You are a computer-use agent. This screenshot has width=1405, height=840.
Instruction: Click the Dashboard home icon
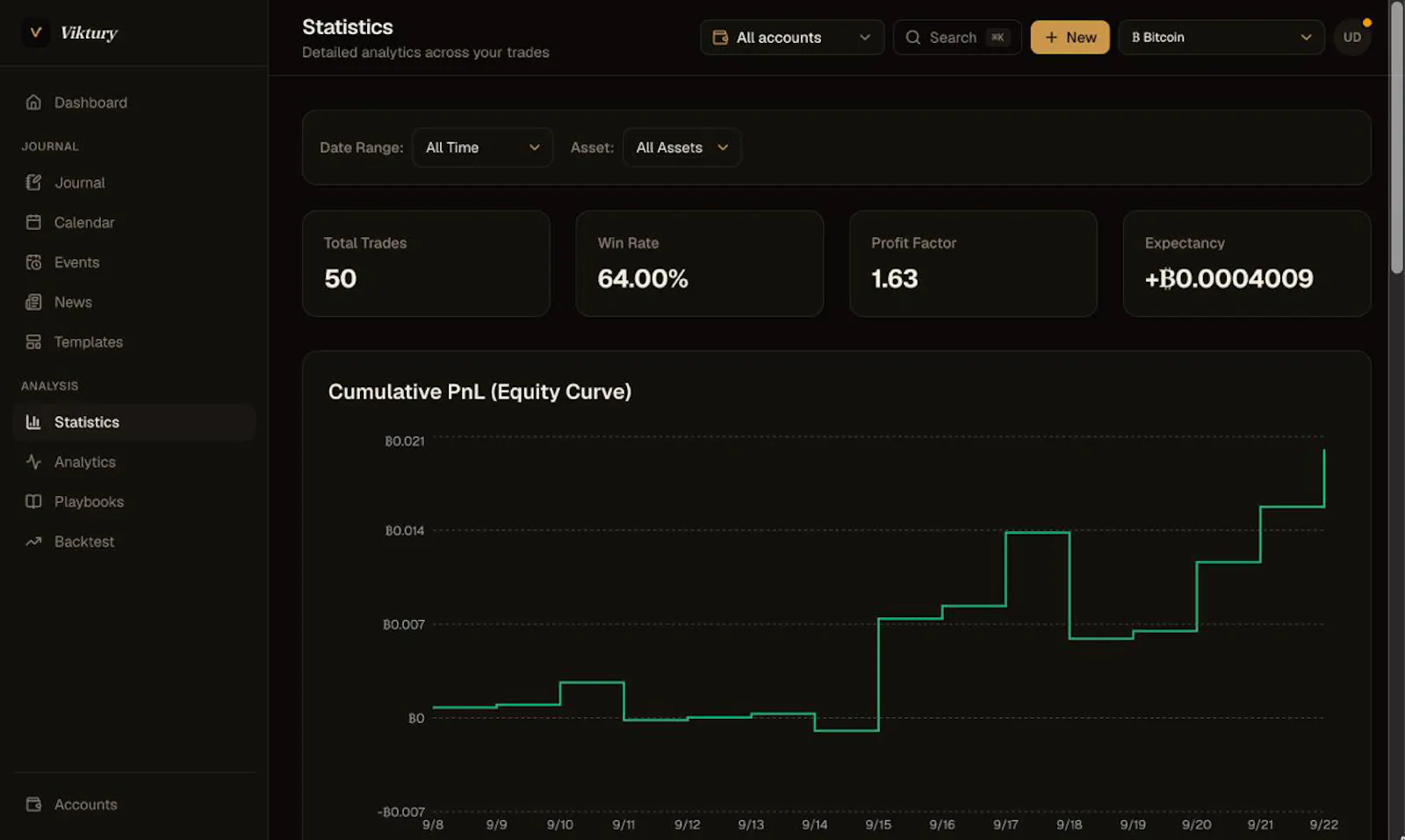coord(33,103)
